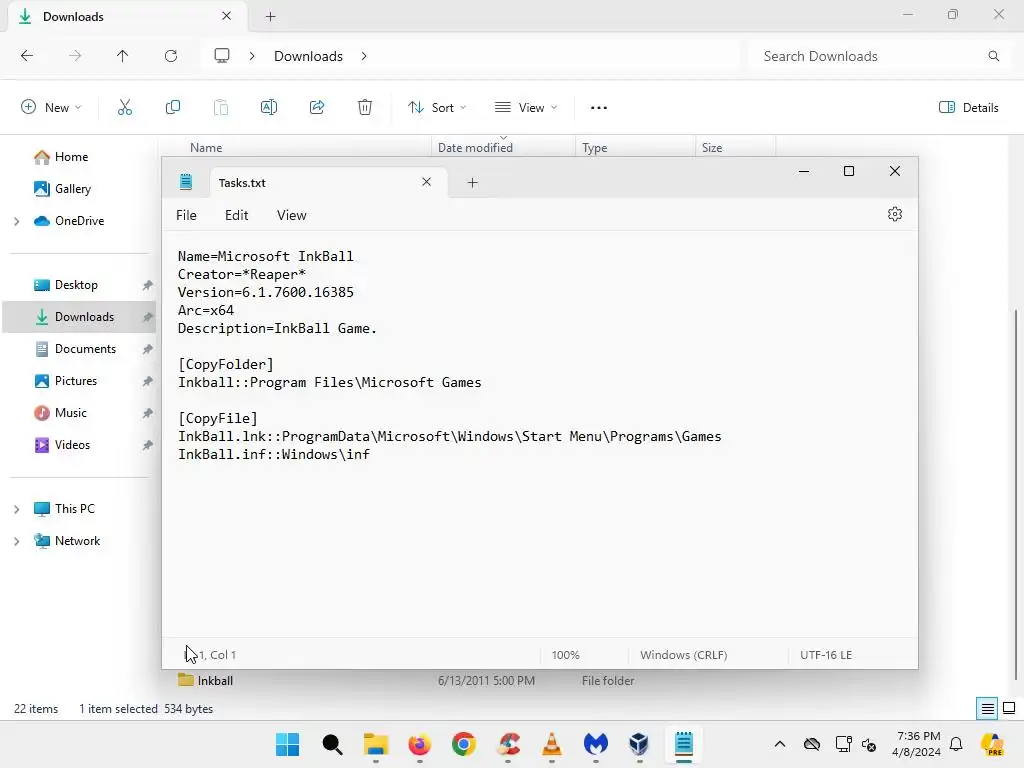Go back with Explorer back arrow
Screen dimensions: 1024x768
tap(27, 56)
